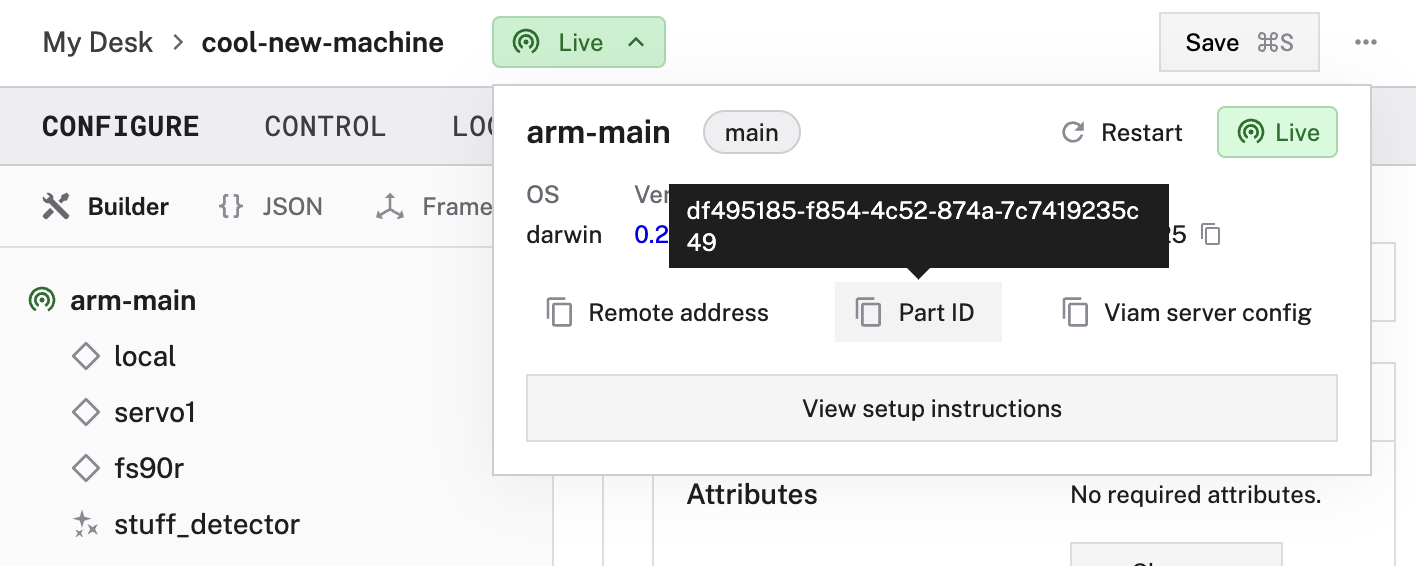Click the Restart icon for arm-main
The width and height of the screenshot is (1416, 566).
coord(1073,133)
